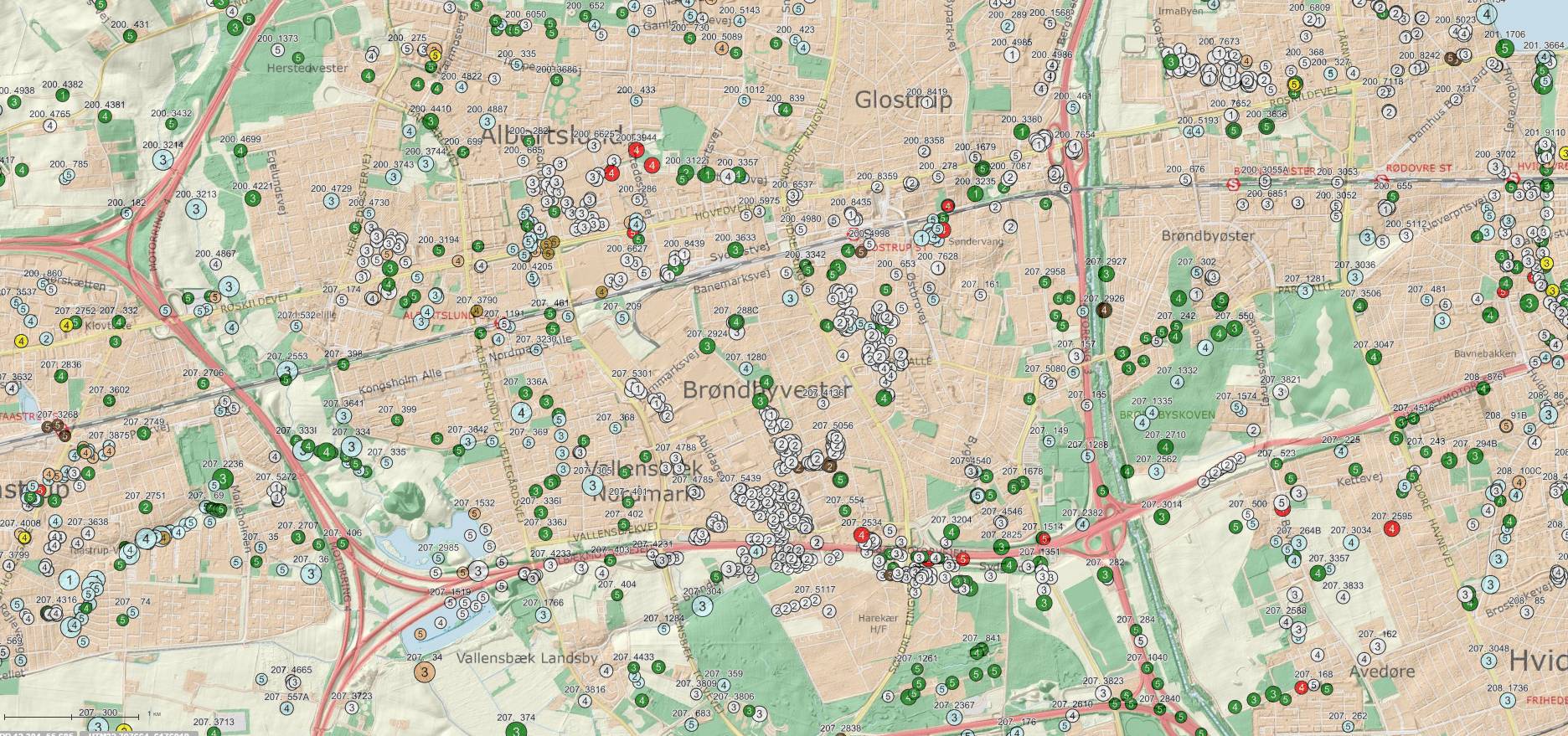The image size is (1568, 736).
Task: Select the olive 4 marker labeled 207. 3790
Action: point(476,311)
